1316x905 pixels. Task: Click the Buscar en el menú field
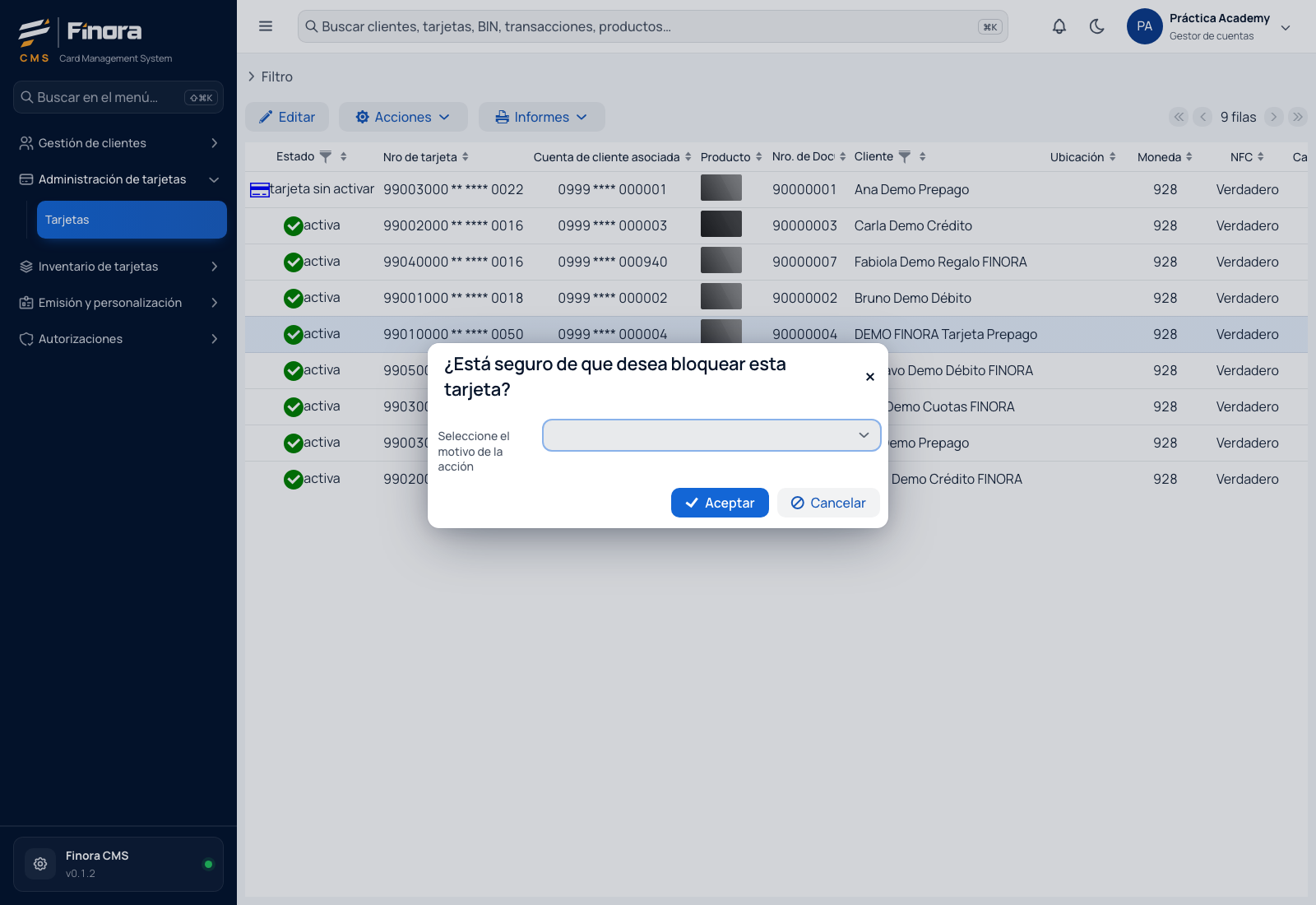118,97
